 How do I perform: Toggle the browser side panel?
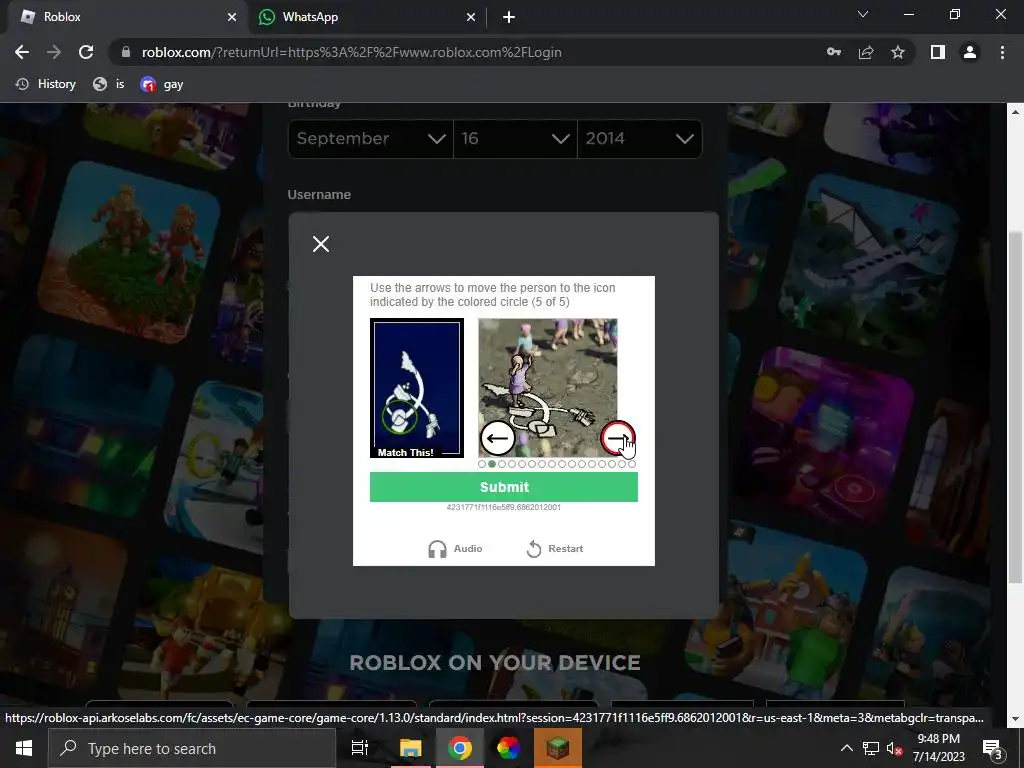(x=938, y=52)
